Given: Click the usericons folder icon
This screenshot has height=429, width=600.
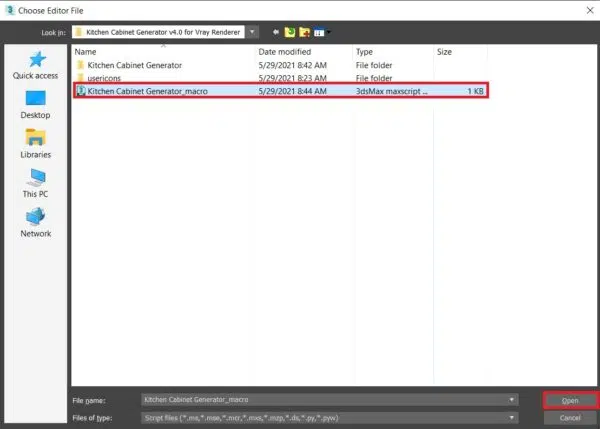Looking at the screenshot, I should point(80,78).
